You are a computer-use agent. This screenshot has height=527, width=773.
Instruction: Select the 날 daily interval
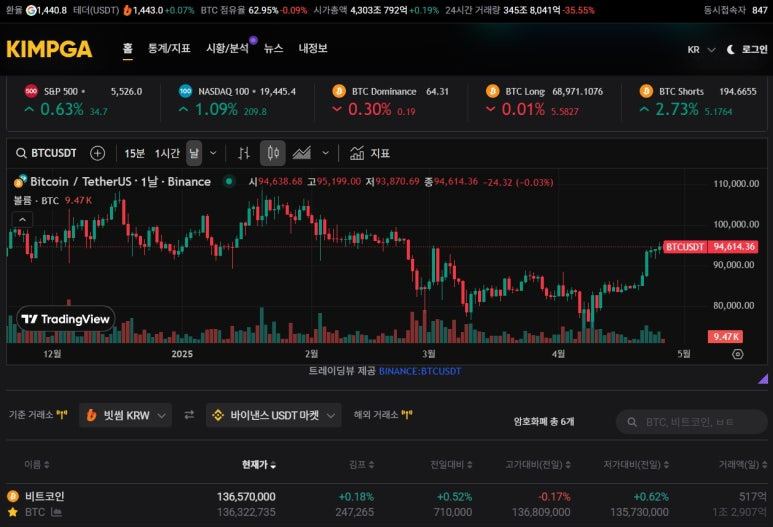pos(194,153)
